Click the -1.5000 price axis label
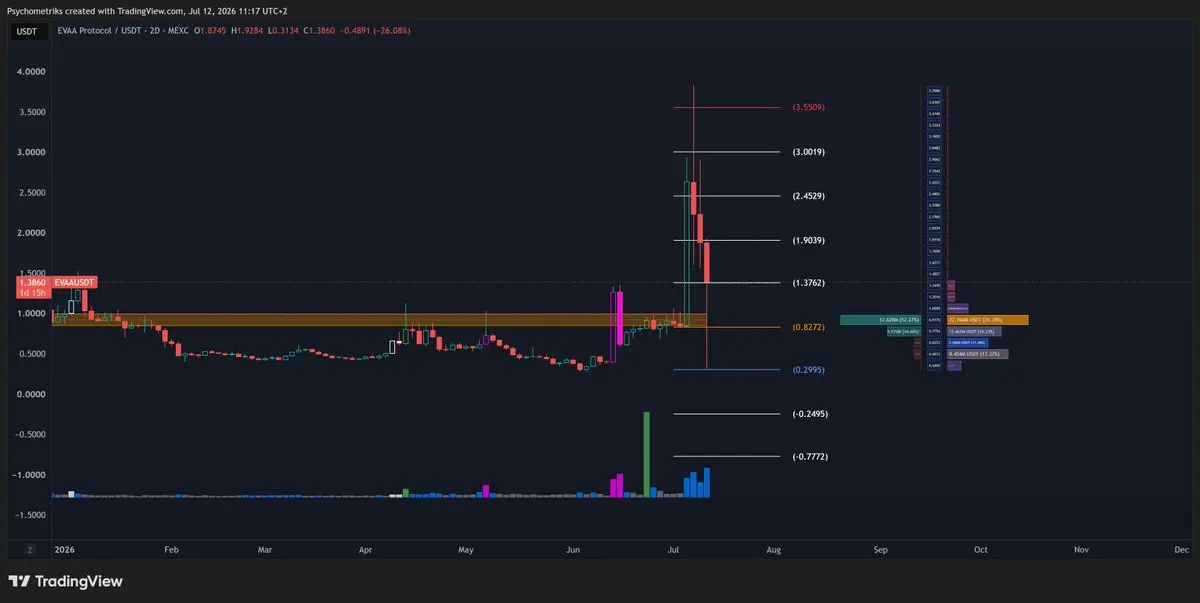Screen dimensions: 1200x603 pos(28,515)
